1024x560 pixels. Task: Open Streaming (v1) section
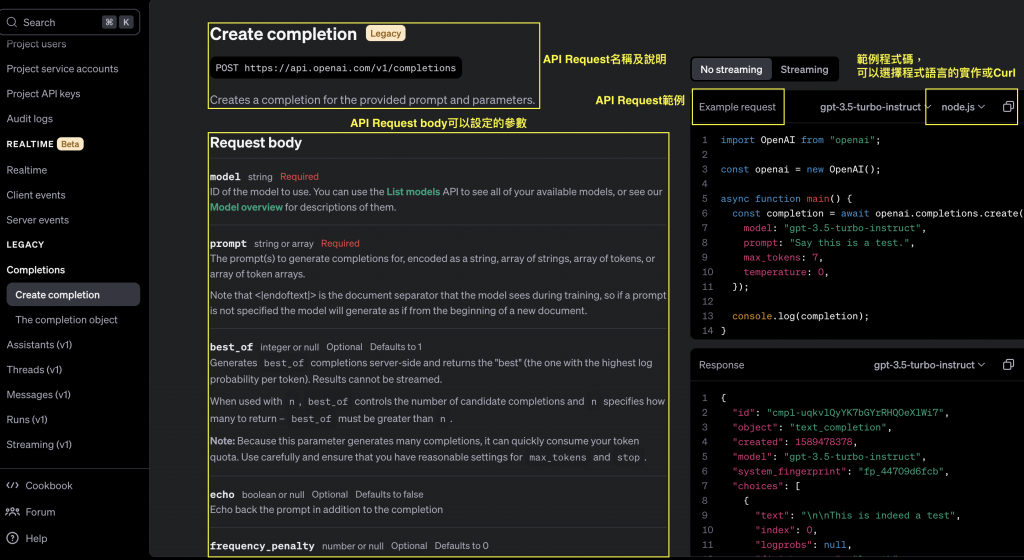click(x=39, y=444)
